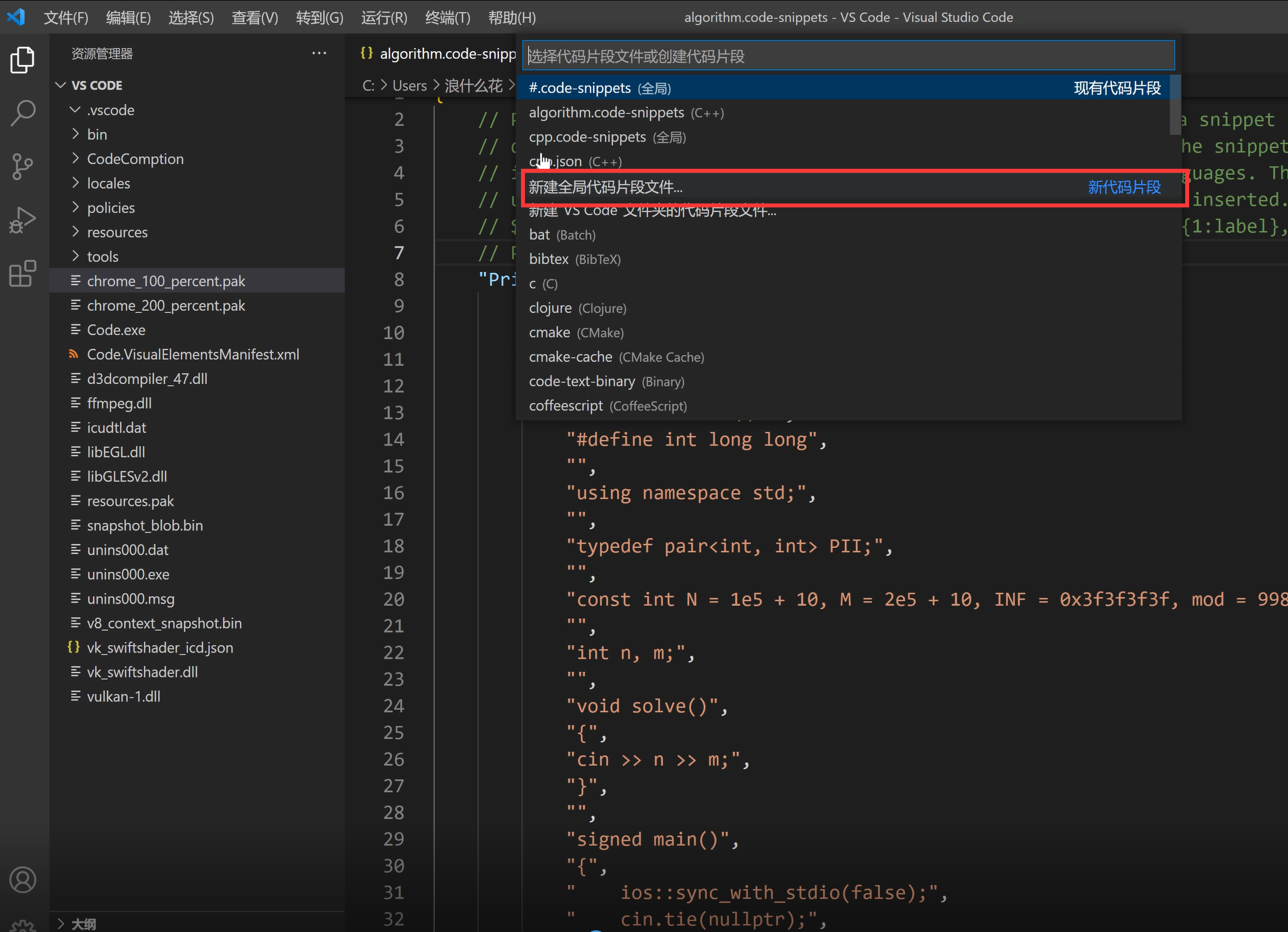Open the 查看(V) menu
Viewport: 1288px width, 932px height.
pyautogui.click(x=255, y=18)
